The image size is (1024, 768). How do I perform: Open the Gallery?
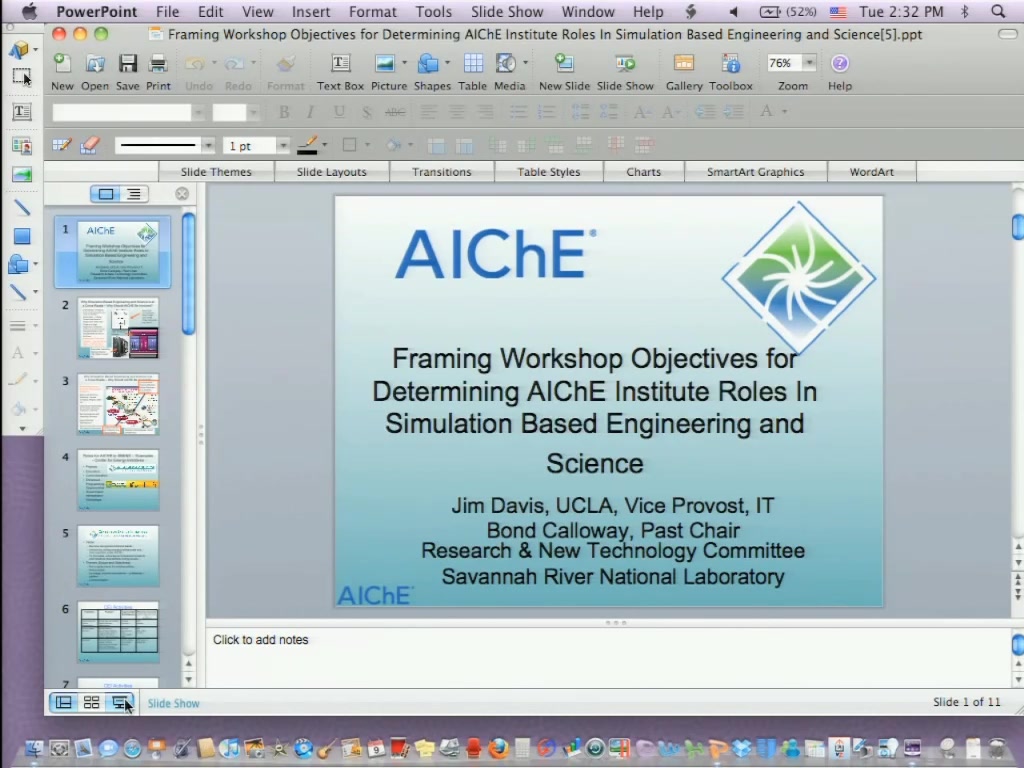pyautogui.click(x=684, y=63)
